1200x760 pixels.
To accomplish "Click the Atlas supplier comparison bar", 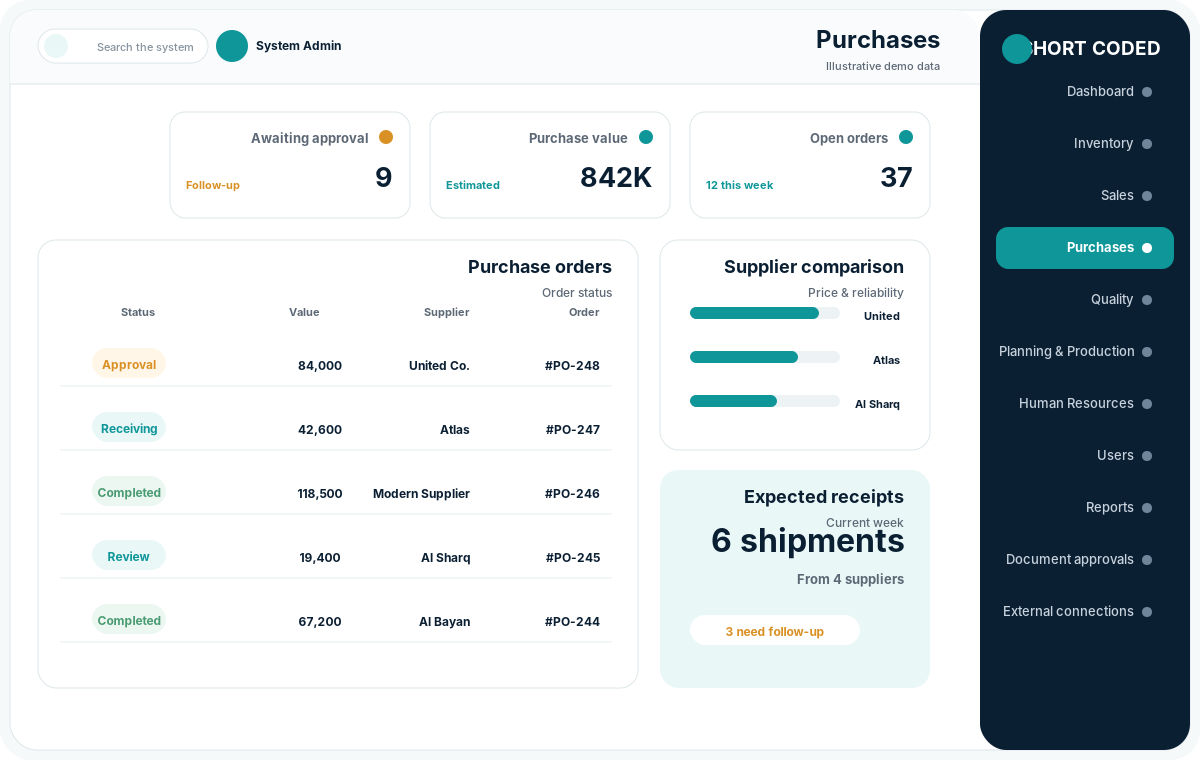I will 765,357.
